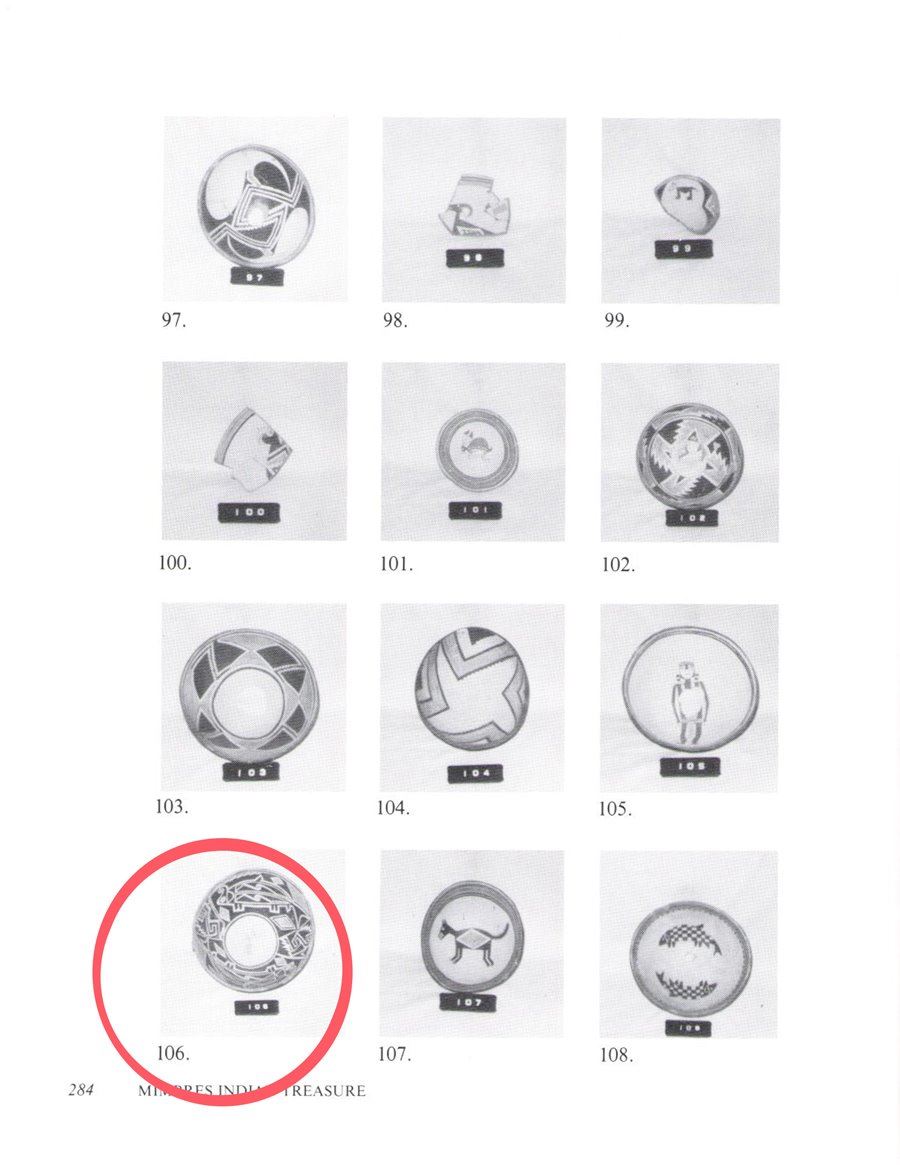Viewport: 900px width, 1165px height.
Task: Click the twin fish bowl 108
Action: coord(689,944)
